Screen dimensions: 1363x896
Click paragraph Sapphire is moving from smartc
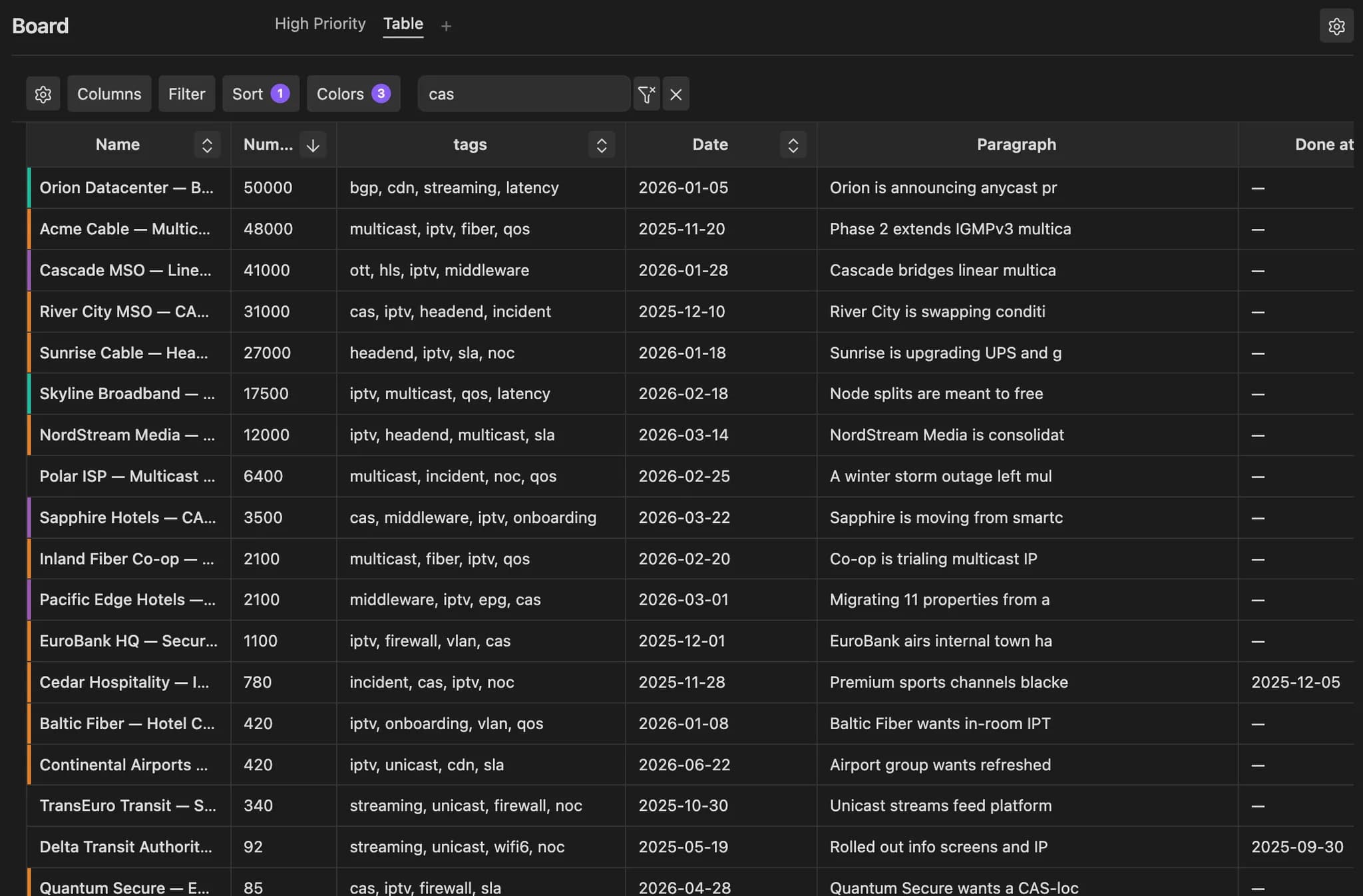[946, 518]
